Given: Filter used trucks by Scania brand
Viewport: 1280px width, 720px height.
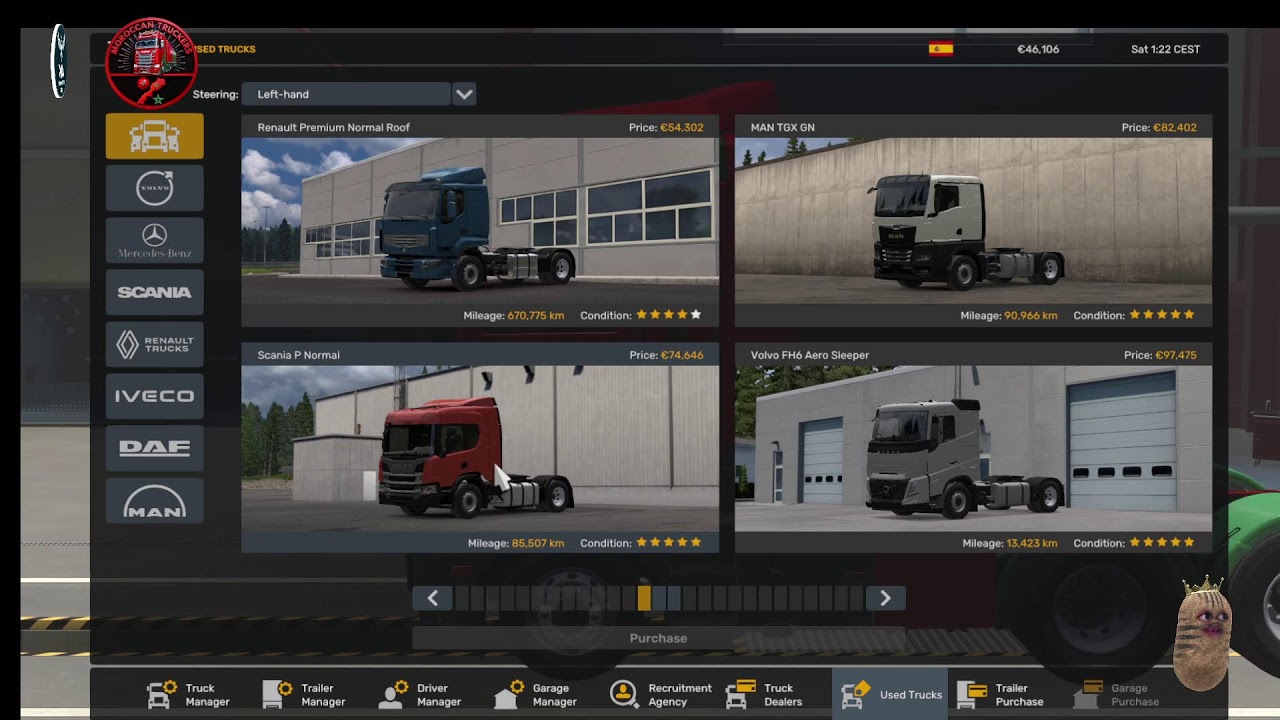Looking at the screenshot, I should [154, 292].
